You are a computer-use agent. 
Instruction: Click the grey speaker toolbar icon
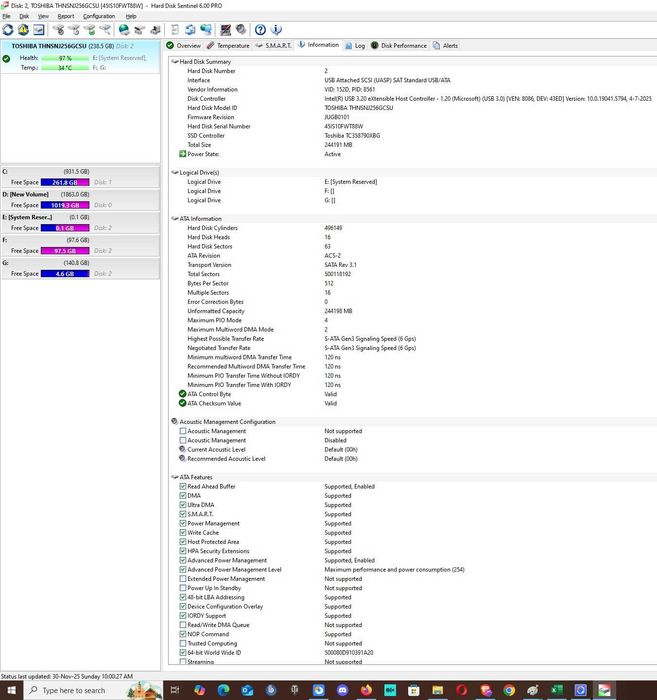click(x=241, y=30)
